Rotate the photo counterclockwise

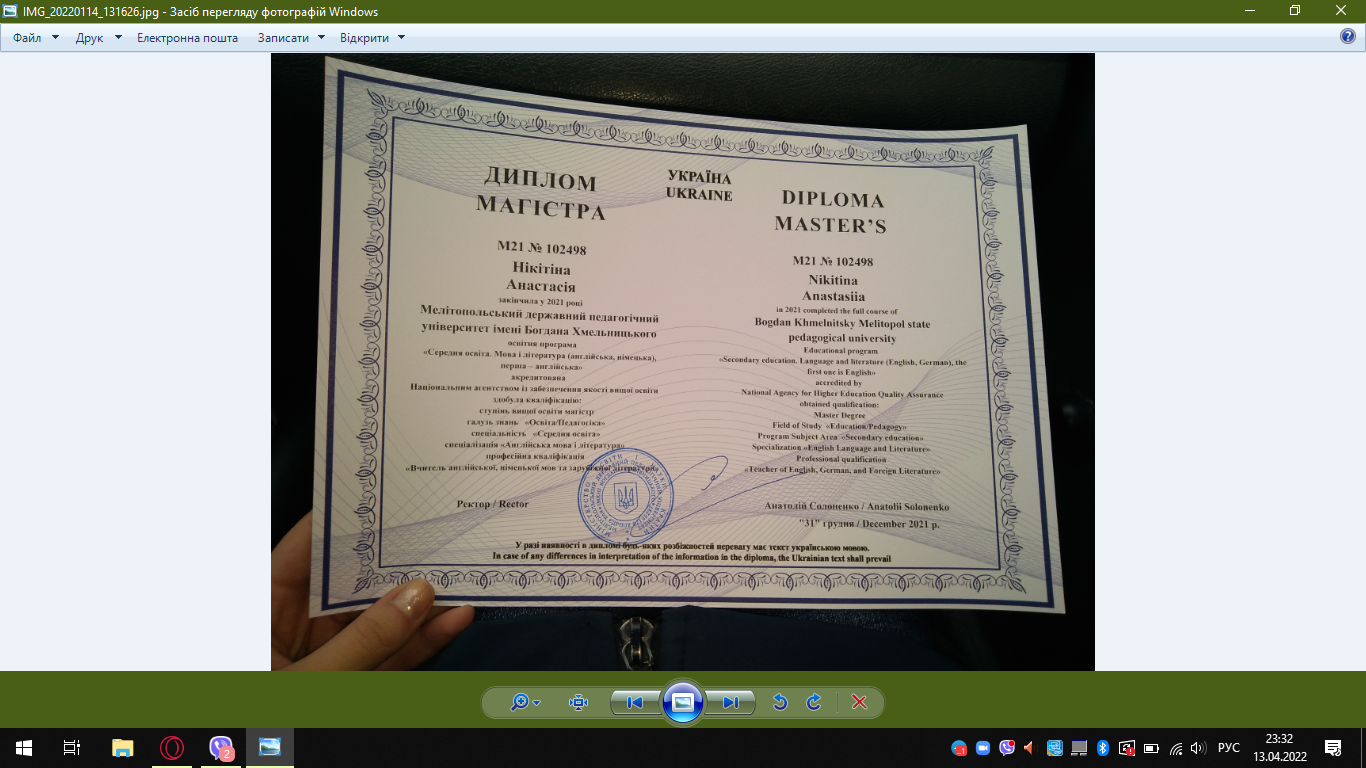tap(780, 702)
